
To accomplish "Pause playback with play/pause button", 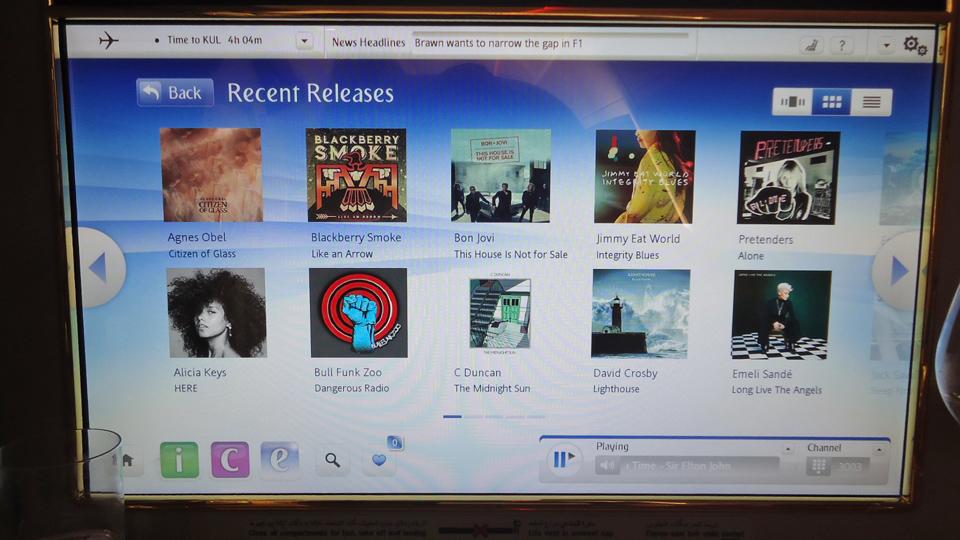I will point(563,459).
